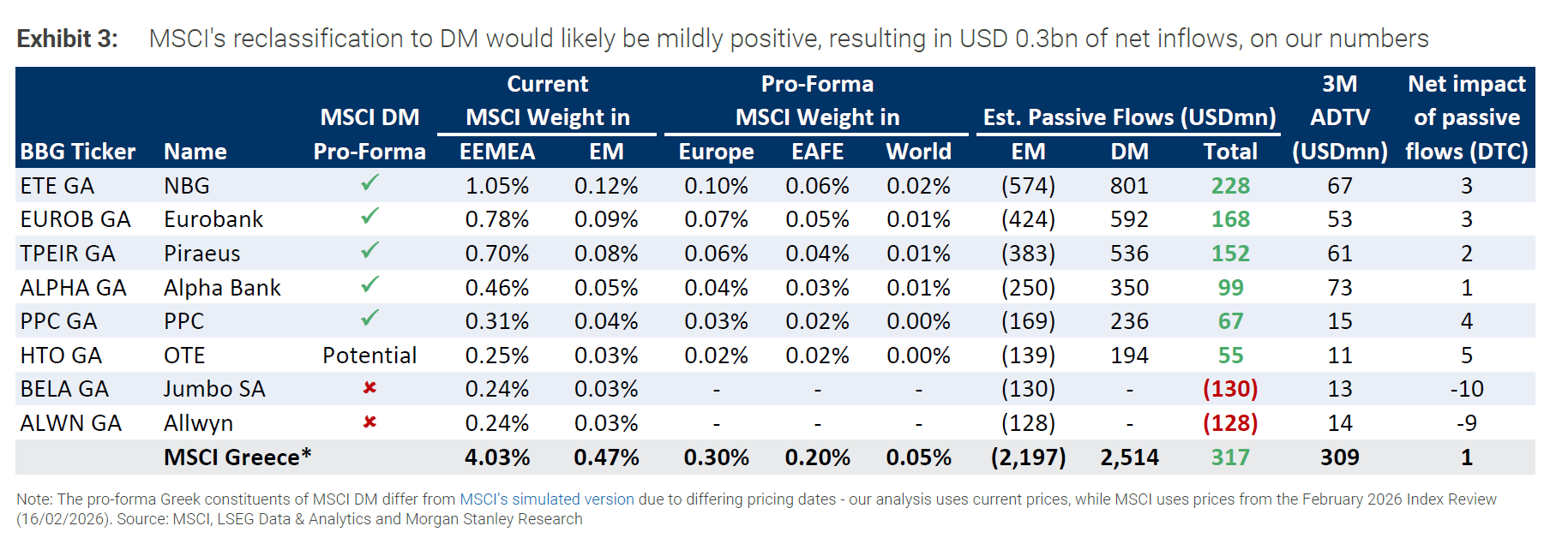Click the green checkmark for Eurobank
This screenshot has width=1568, height=544.
click(369, 217)
